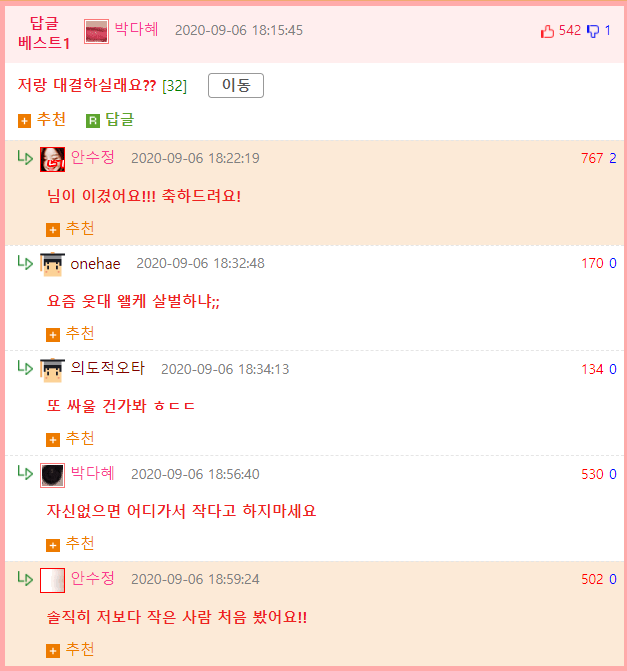This screenshot has height=671, width=627.
Task: Click the reply arrow icon beside onehae
Action: (x=25, y=262)
